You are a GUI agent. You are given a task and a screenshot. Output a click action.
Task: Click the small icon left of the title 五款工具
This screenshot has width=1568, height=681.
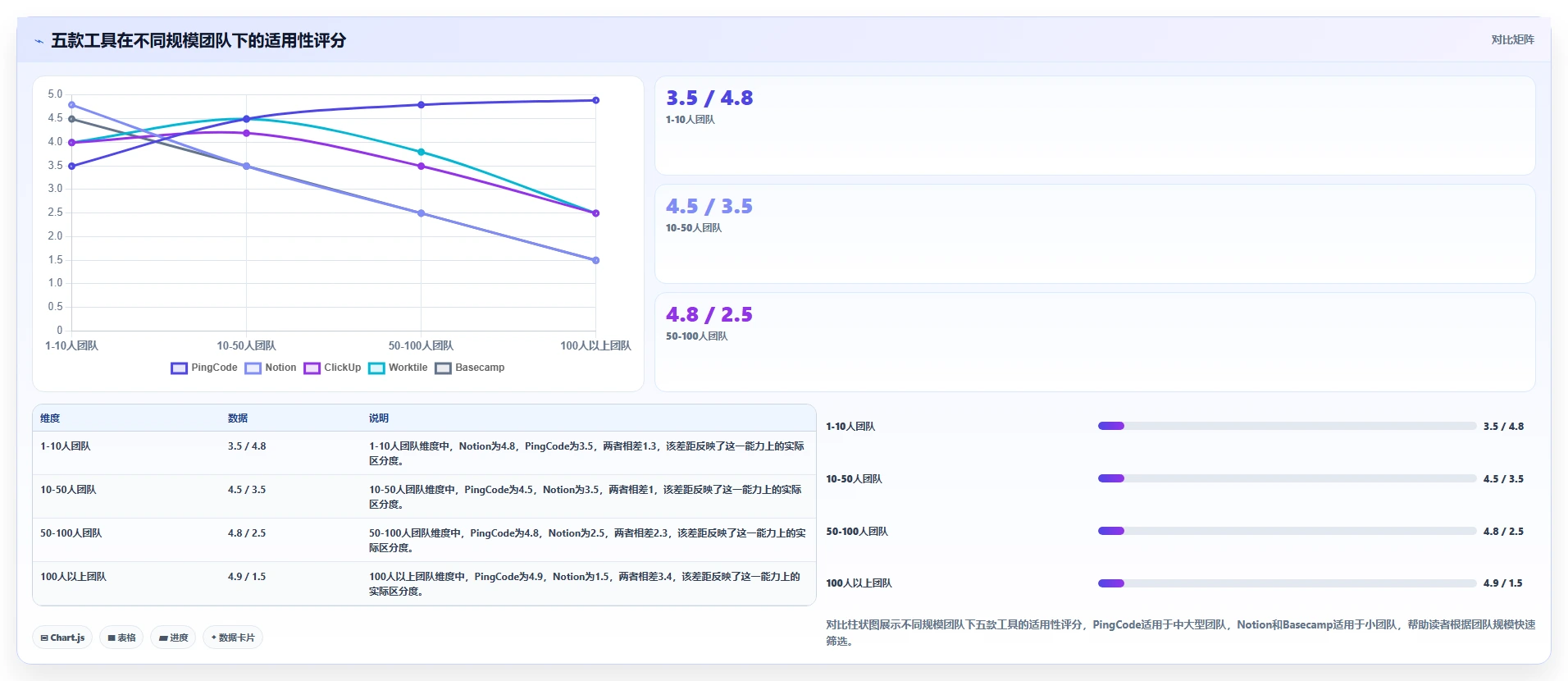(x=39, y=41)
